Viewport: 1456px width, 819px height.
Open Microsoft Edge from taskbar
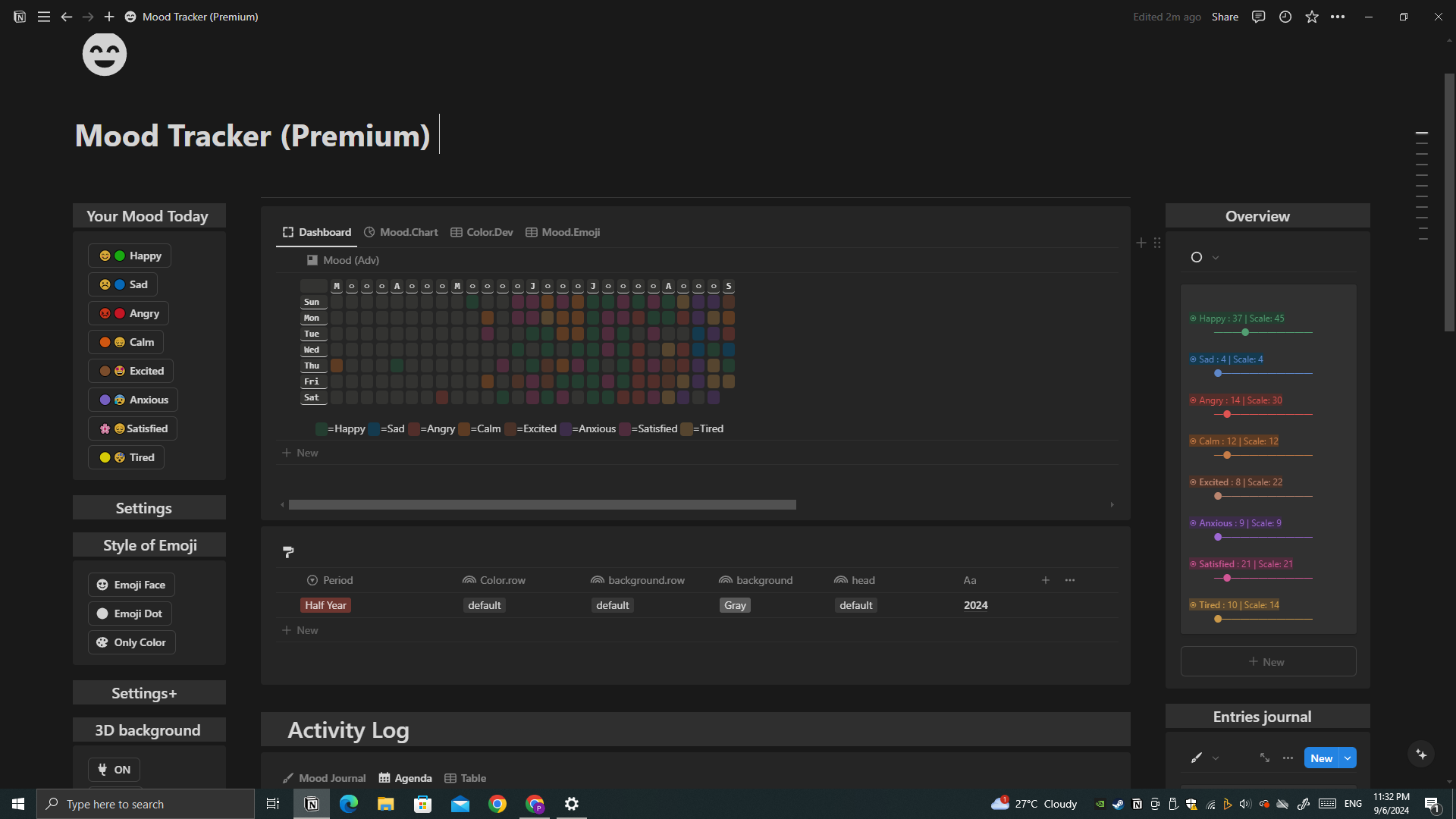click(x=349, y=804)
